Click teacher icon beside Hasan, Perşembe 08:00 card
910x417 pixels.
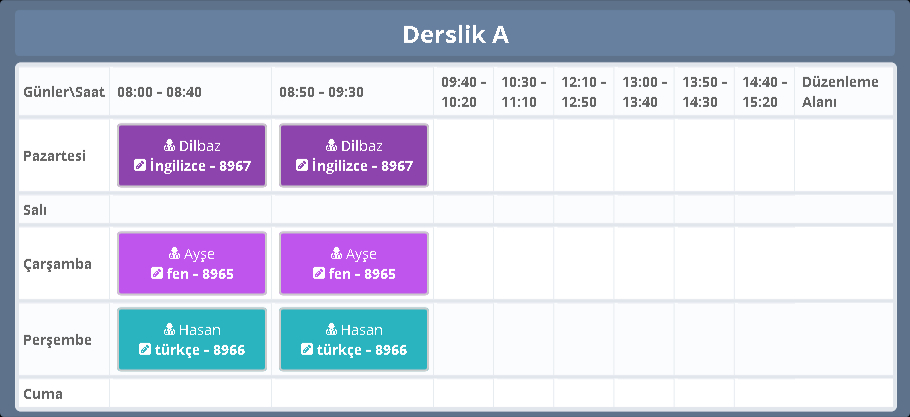pos(169,330)
